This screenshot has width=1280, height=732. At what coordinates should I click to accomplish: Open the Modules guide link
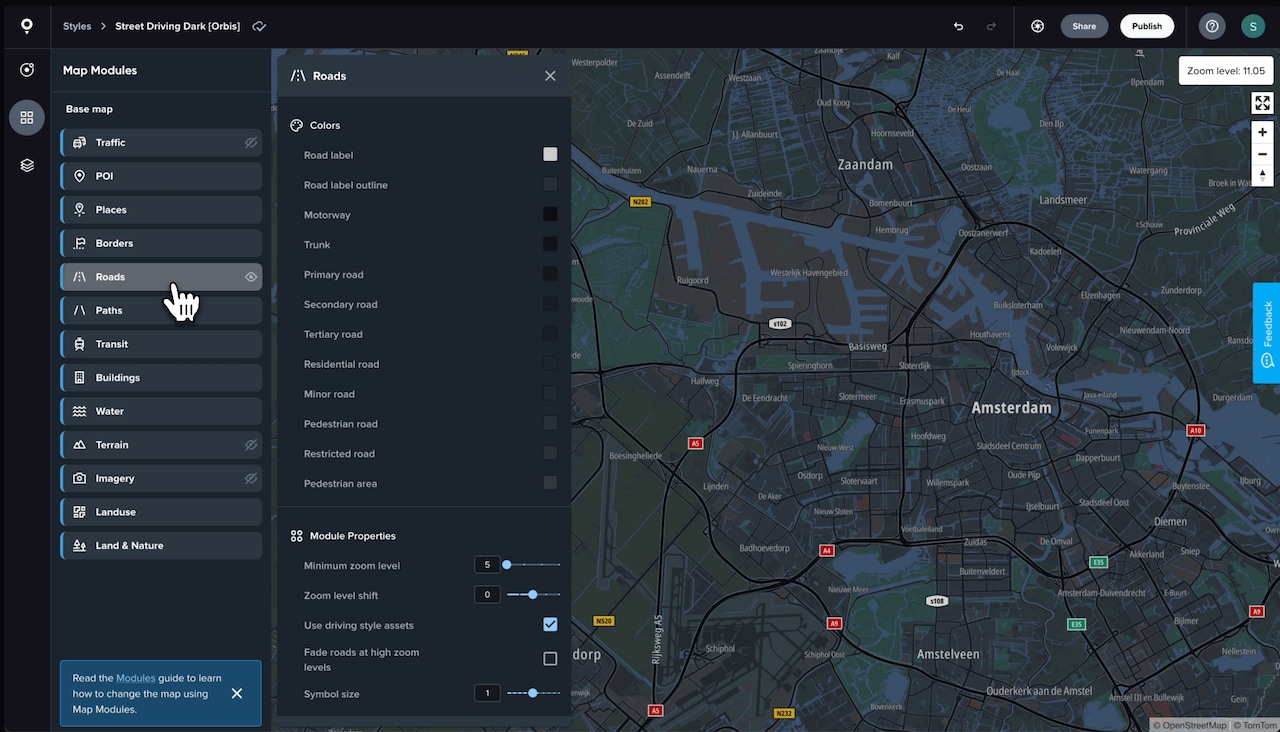(x=136, y=678)
